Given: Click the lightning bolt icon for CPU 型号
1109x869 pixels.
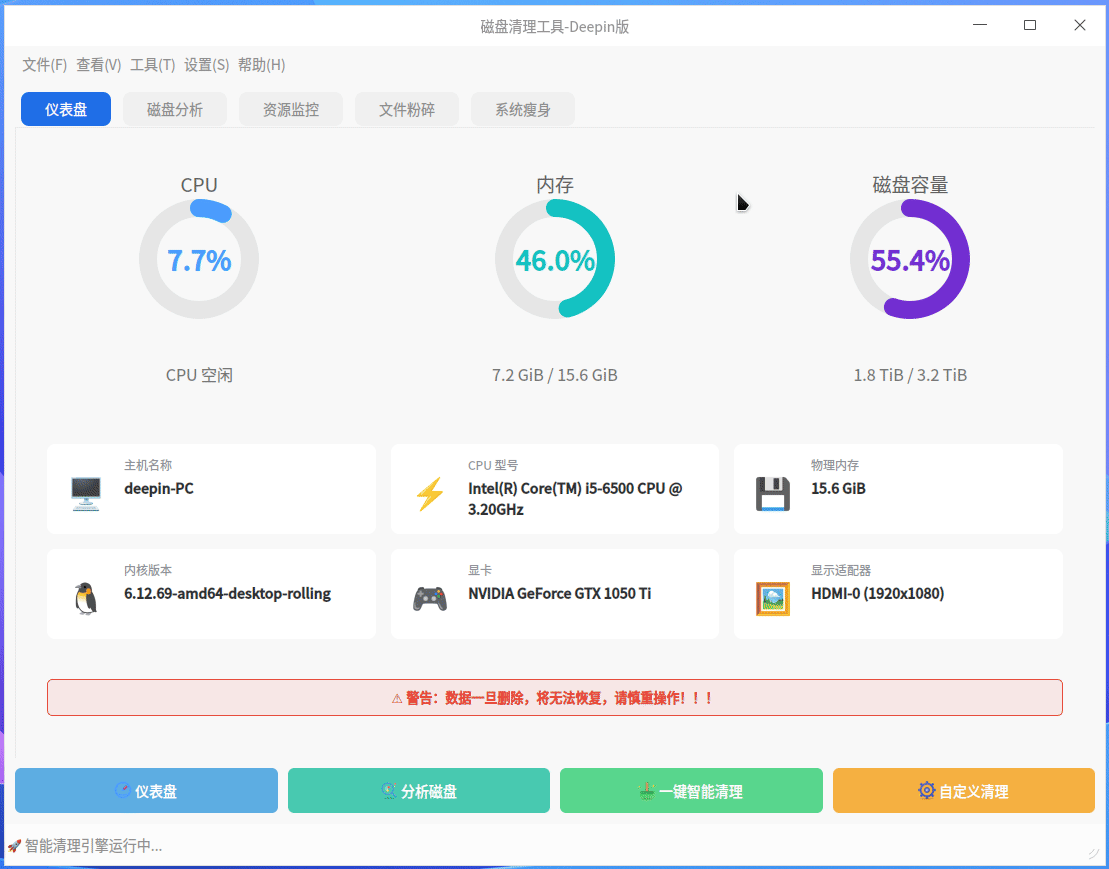Looking at the screenshot, I should click(x=429, y=494).
